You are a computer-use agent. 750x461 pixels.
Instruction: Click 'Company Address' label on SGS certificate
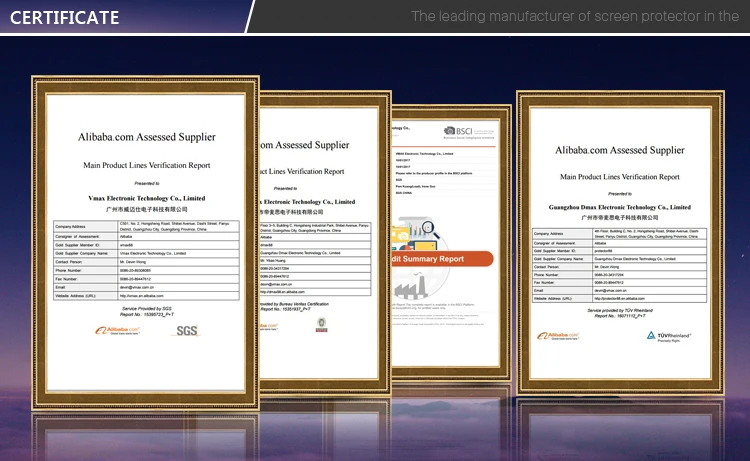70,227
